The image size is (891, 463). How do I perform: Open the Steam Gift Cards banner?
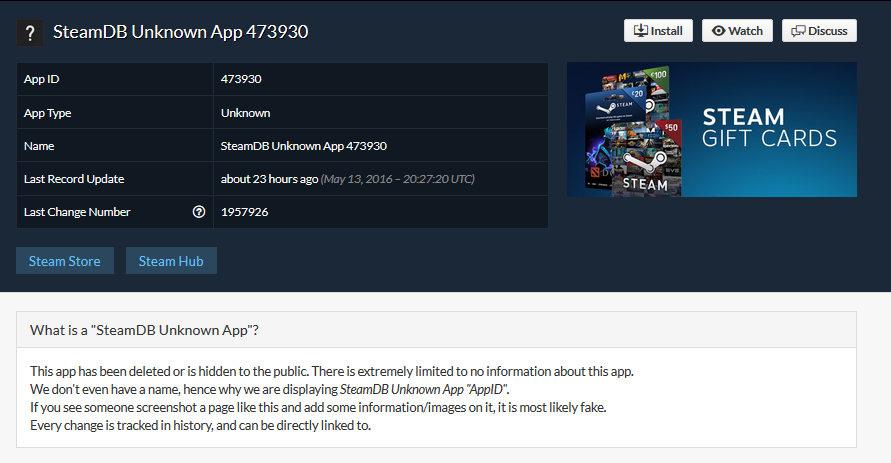click(711, 130)
